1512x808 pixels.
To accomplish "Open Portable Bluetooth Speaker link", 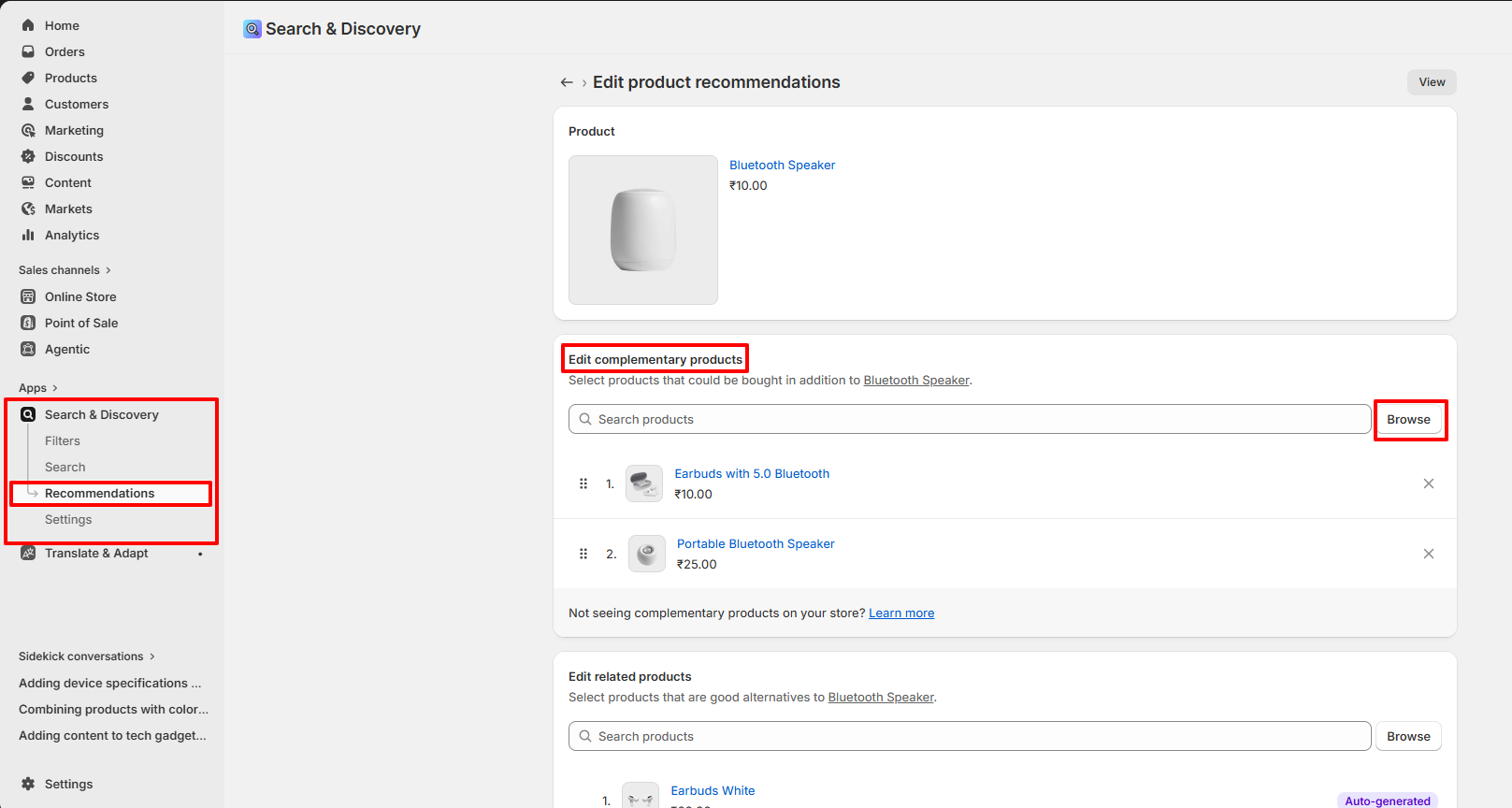I will [x=756, y=543].
